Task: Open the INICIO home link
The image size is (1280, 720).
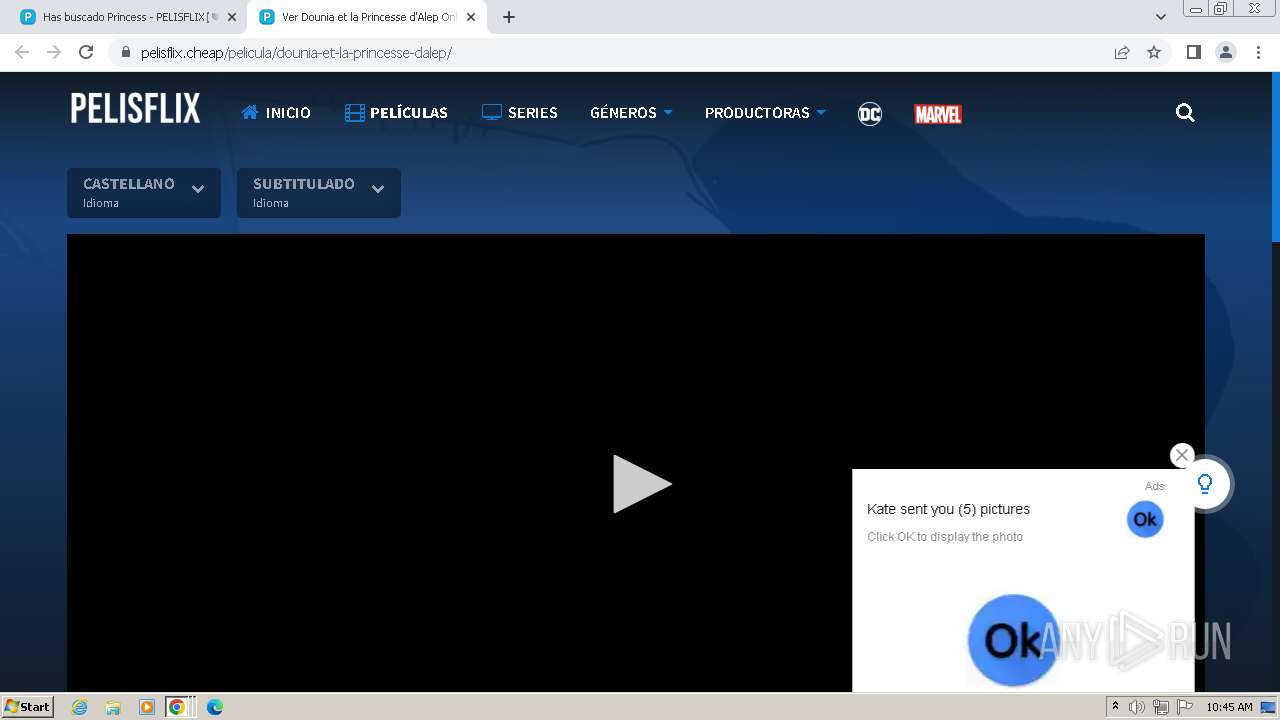Action: tap(276, 113)
